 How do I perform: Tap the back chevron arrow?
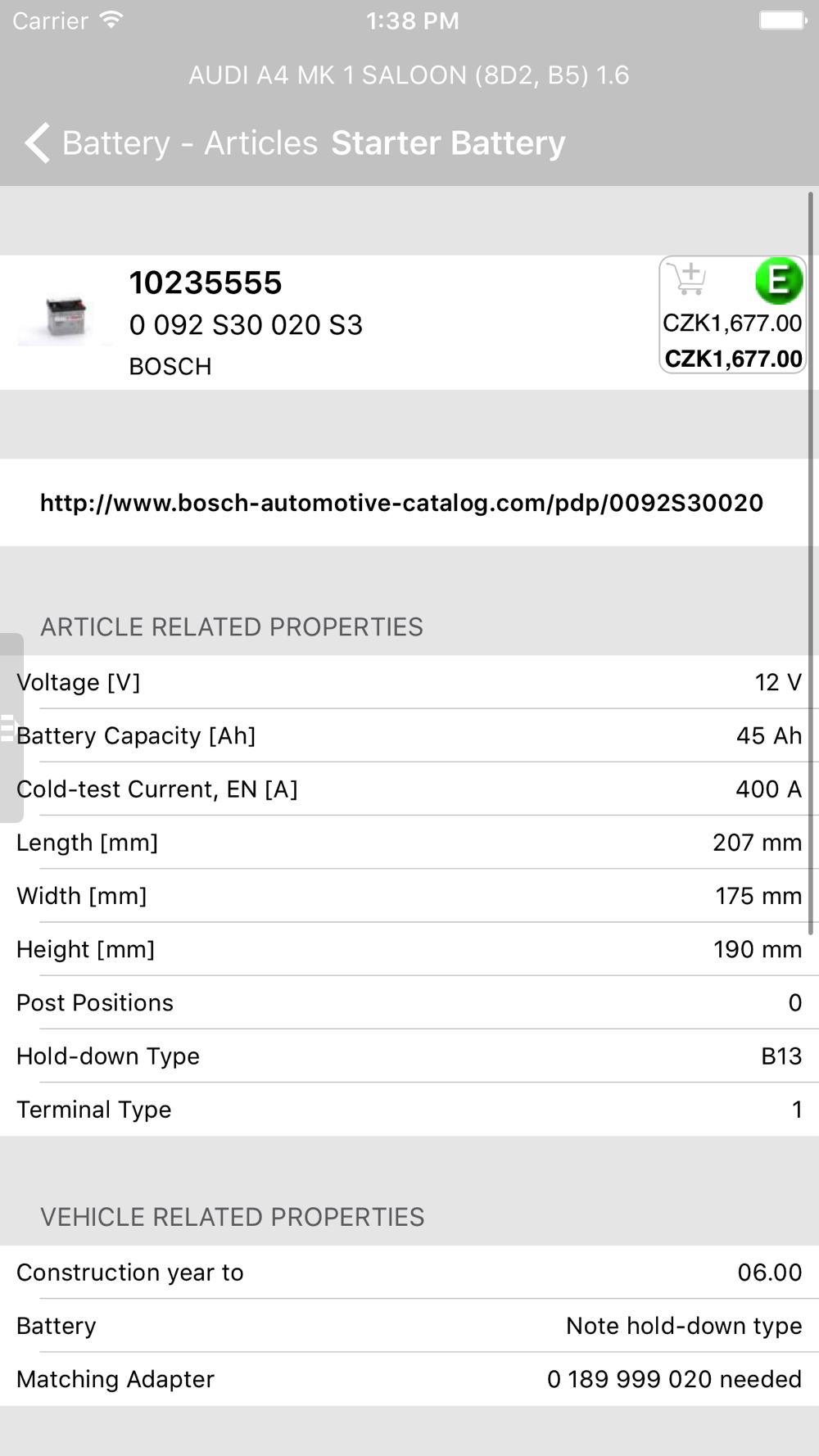point(38,143)
